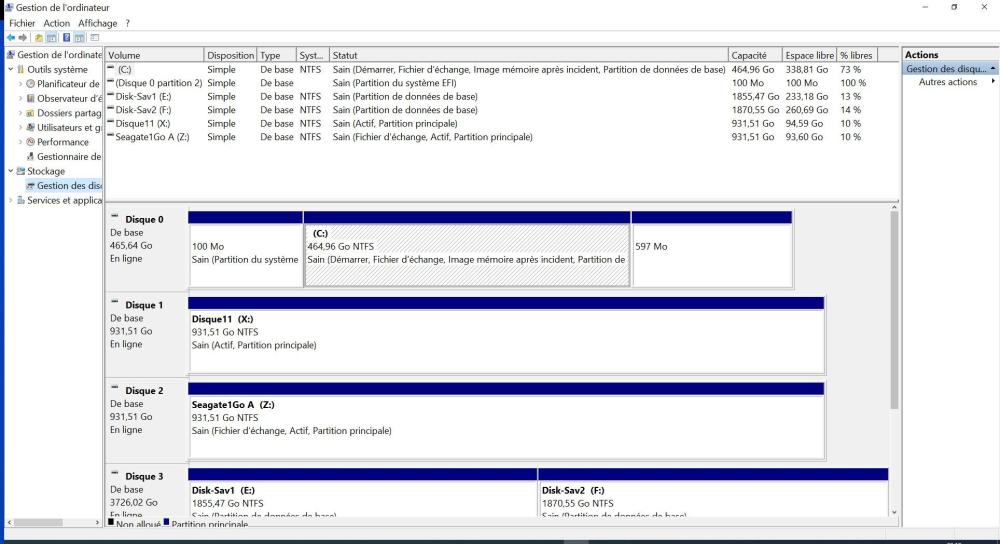This screenshot has width=1000, height=544.
Task: Sort by the % libres column header
Action: click(857, 55)
